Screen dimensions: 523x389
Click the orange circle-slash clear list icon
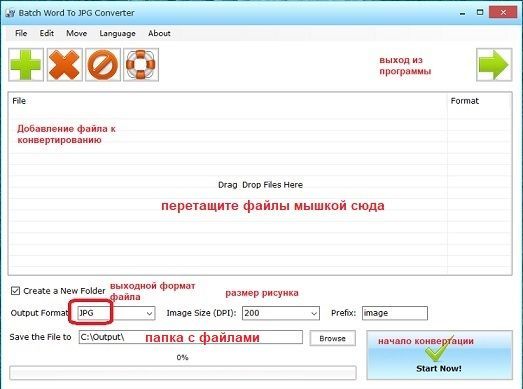pyautogui.click(x=103, y=65)
